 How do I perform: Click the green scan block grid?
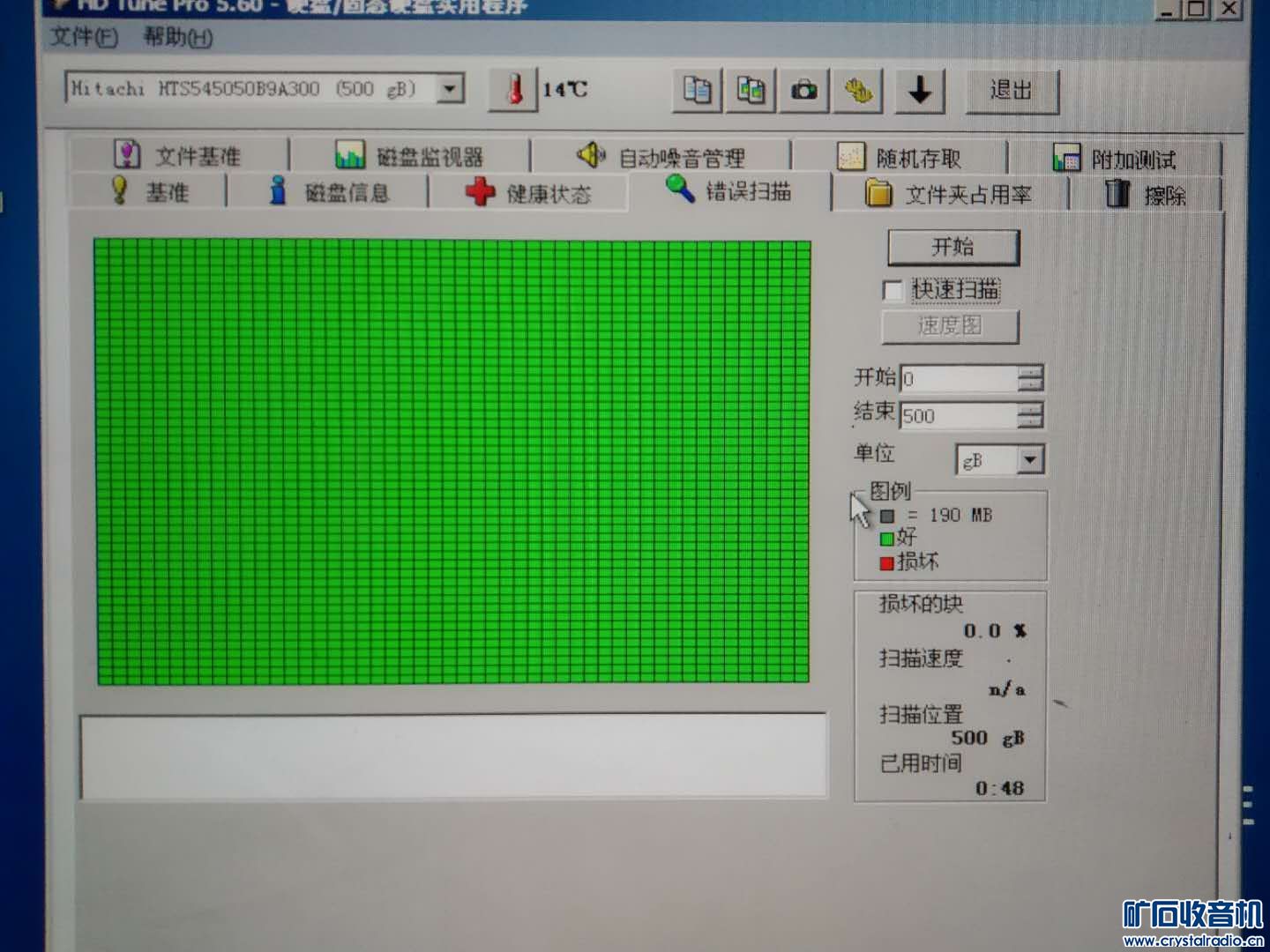(452, 461)
